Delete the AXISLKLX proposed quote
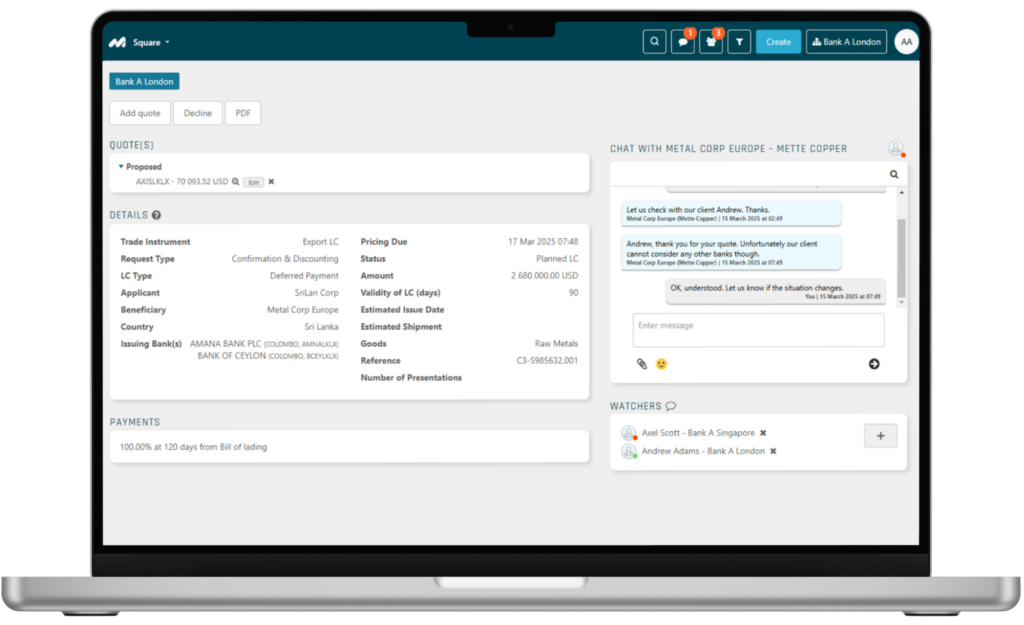 (x=271, y=182)
